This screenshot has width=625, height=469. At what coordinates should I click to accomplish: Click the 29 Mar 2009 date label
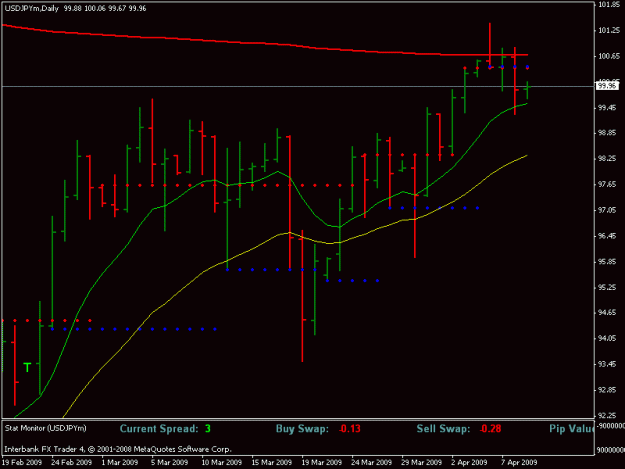pyautogui.click(x=422, y=462)
